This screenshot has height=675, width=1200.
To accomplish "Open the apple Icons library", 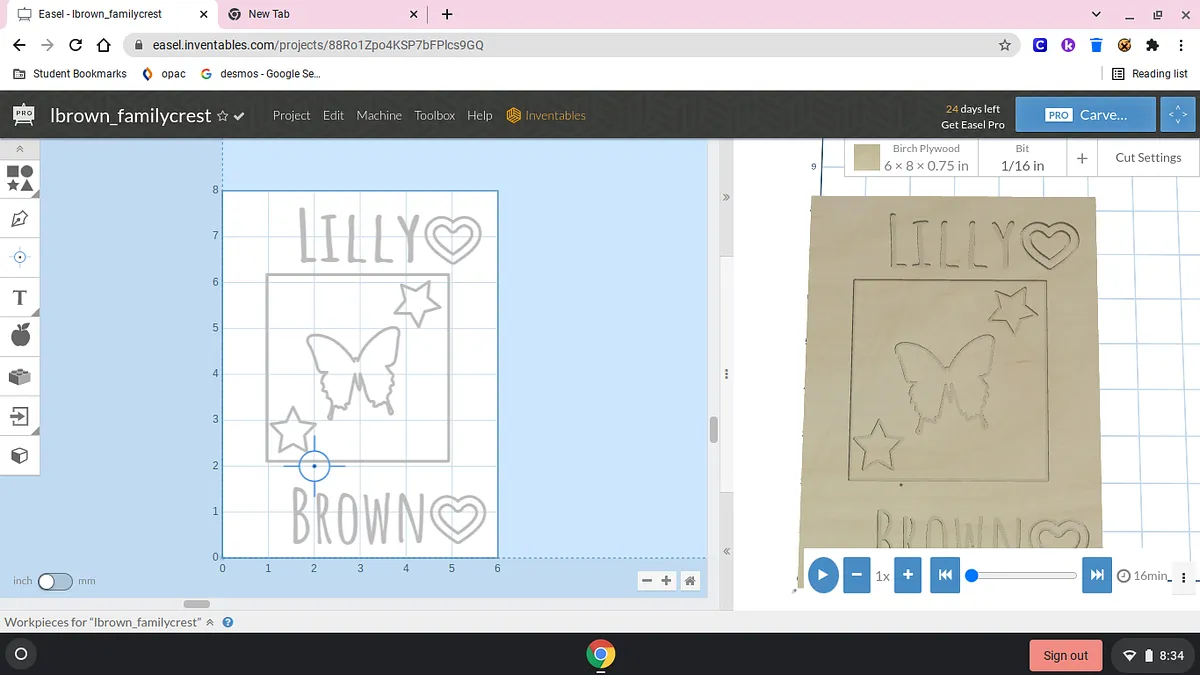I will pos(20,336).
